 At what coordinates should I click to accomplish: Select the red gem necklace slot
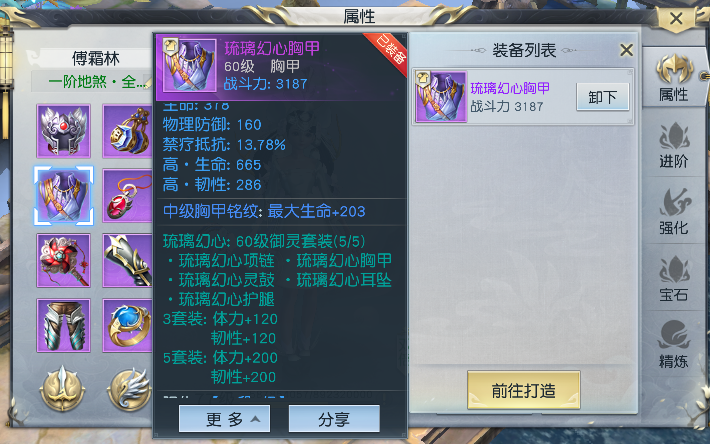128,196
